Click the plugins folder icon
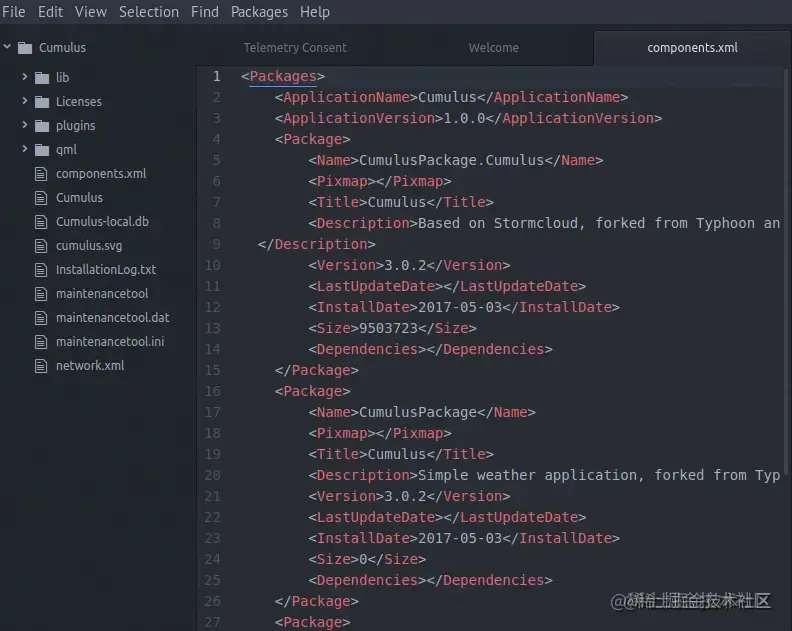This screenshot has height=631, width=792. [x=42, y=125]
